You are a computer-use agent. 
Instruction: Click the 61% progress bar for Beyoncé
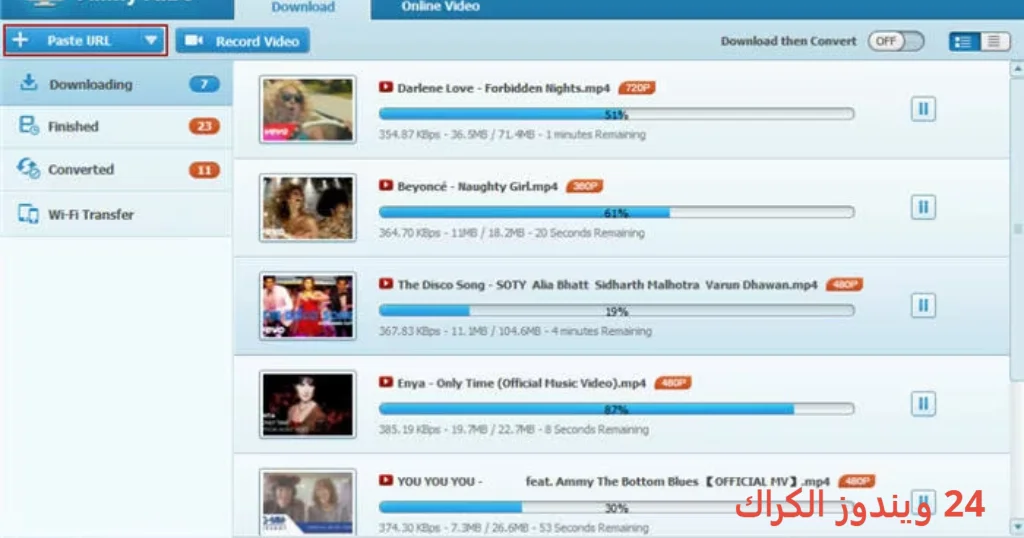(x=616, y=212)
